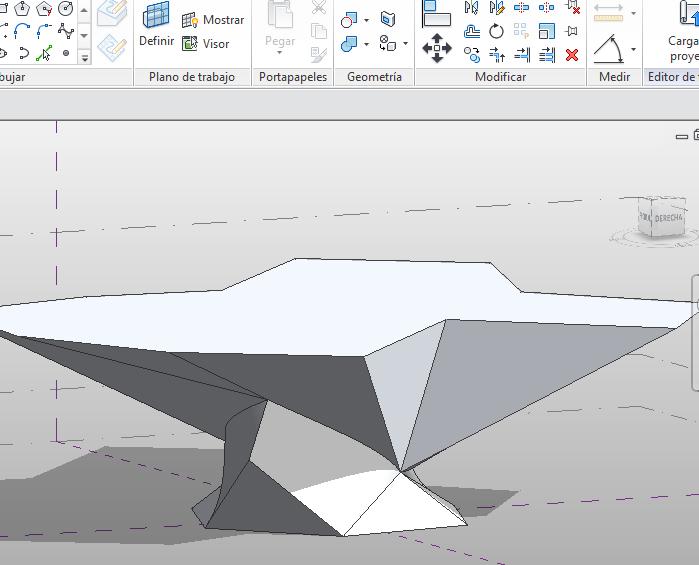Select the Rotate tool
This screenshot has width=699, height=565.
(497, 31)
